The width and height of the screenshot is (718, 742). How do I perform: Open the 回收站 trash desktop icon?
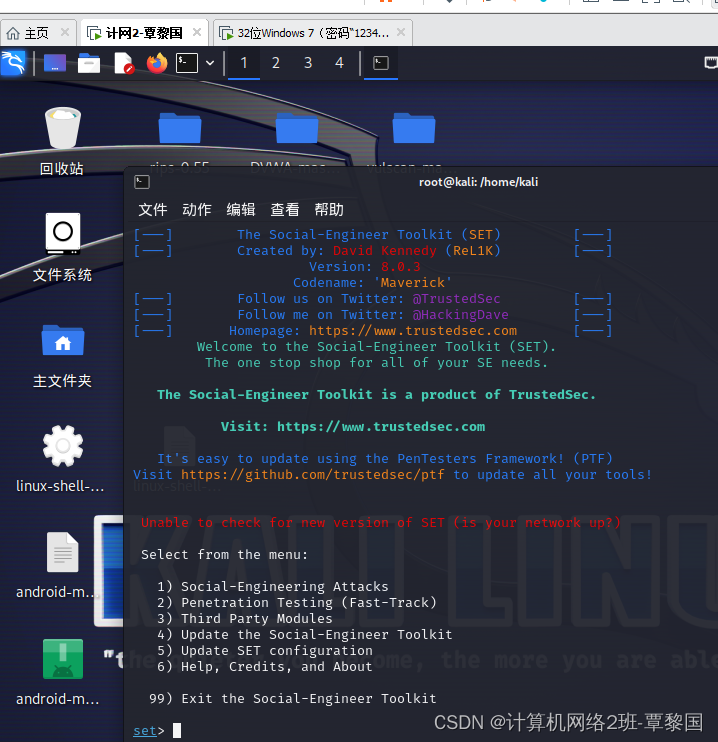(62, 141)
